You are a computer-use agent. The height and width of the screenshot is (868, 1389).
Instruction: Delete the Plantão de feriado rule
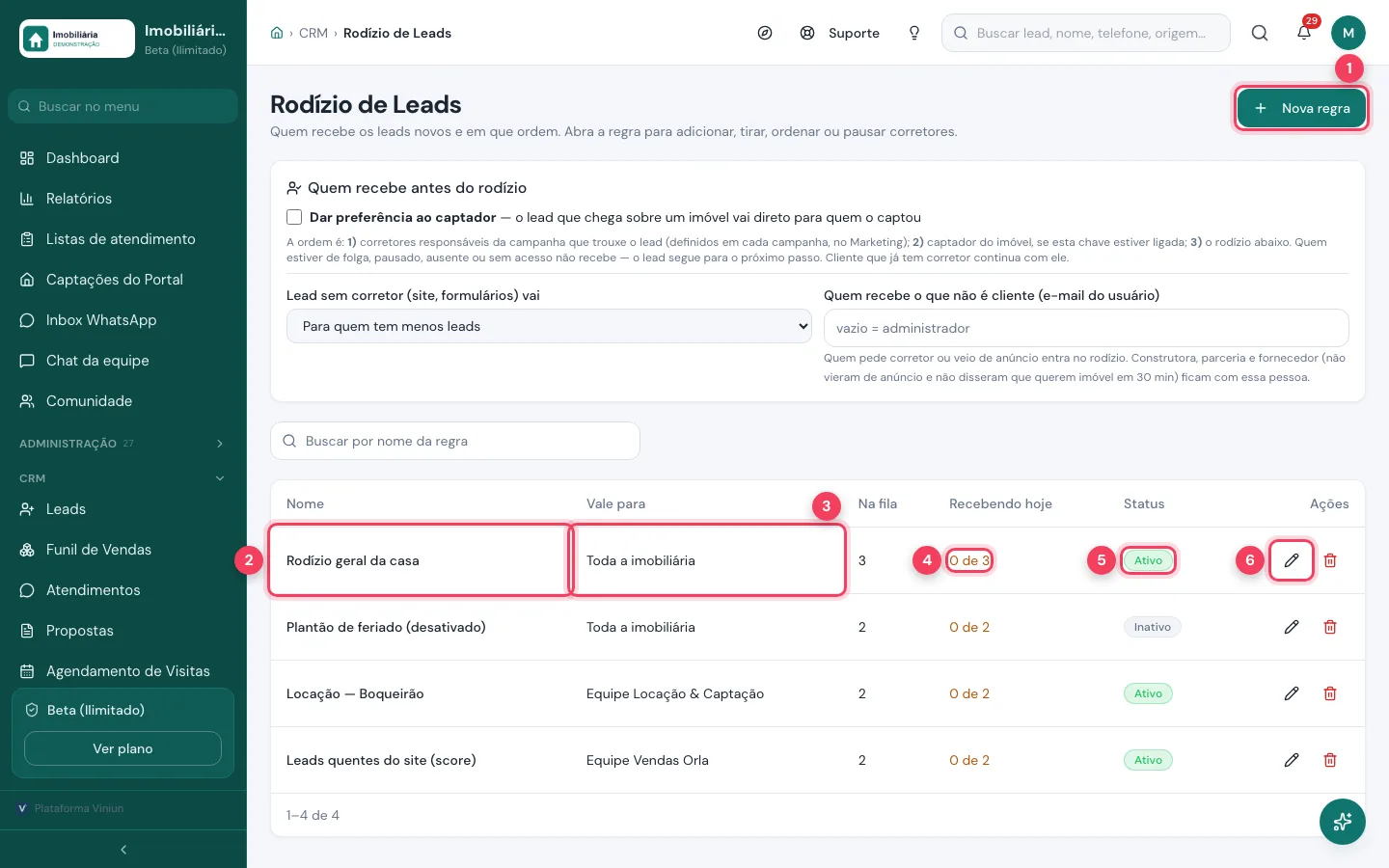[x=1330, y=627]
